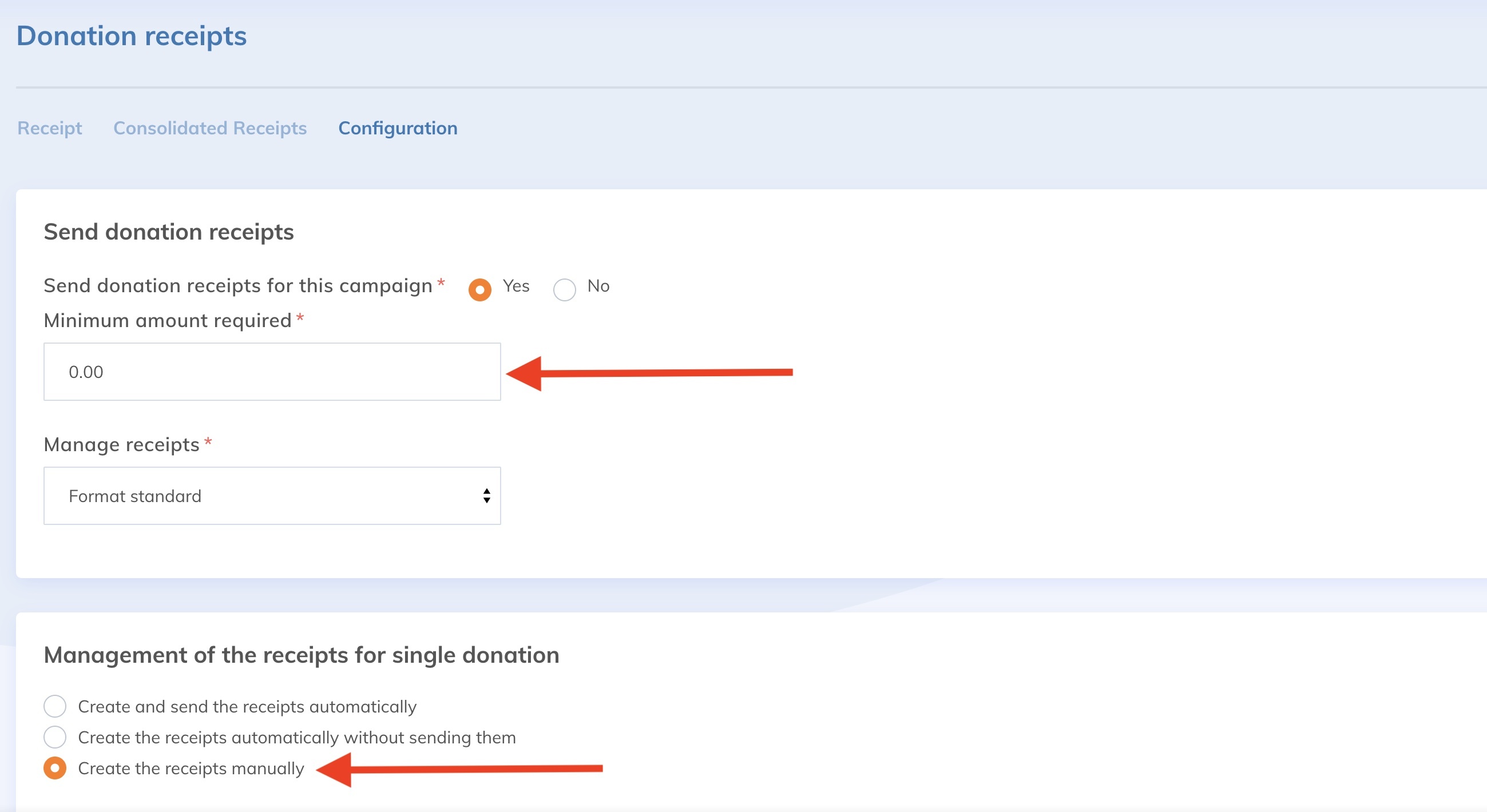Select the Yes radio button

[479, 289]
